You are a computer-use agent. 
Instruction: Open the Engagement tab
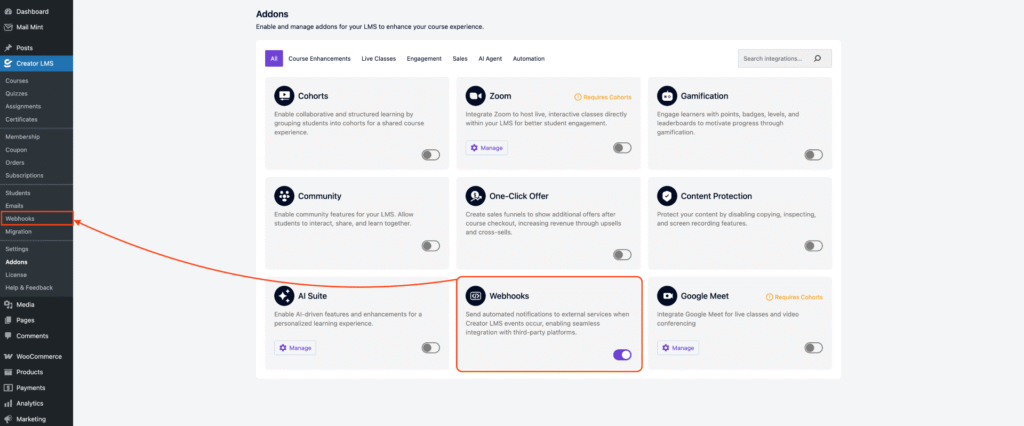coord(424,59)
